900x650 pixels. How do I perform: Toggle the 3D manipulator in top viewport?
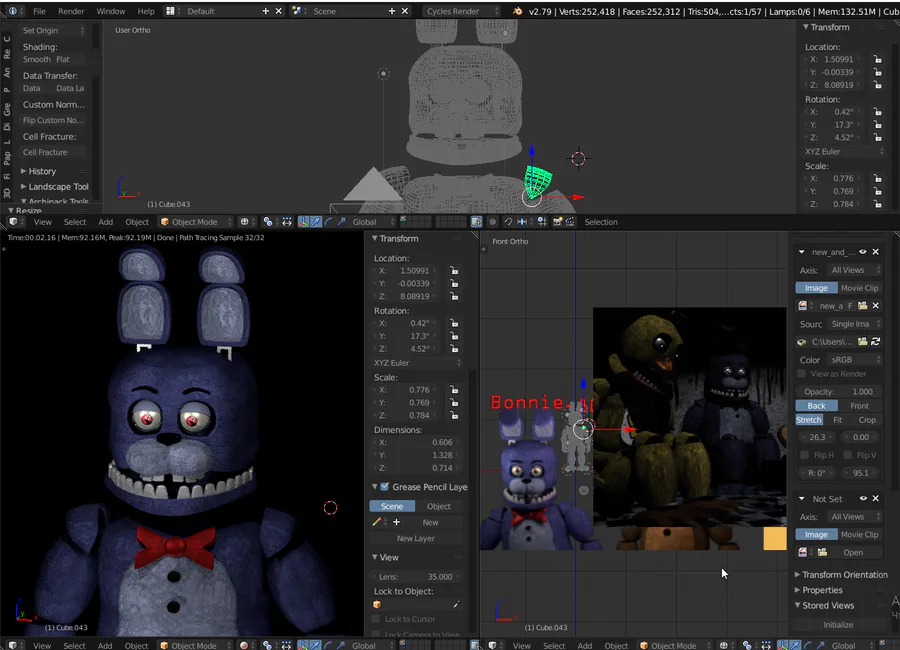click(x=303, y=222)
